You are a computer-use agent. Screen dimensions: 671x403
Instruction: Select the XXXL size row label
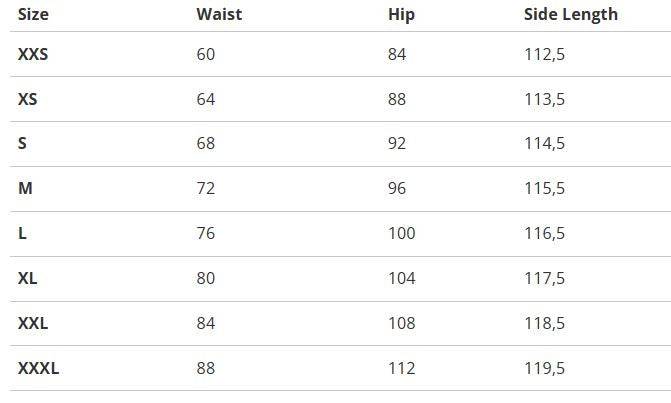pos(38,368)
